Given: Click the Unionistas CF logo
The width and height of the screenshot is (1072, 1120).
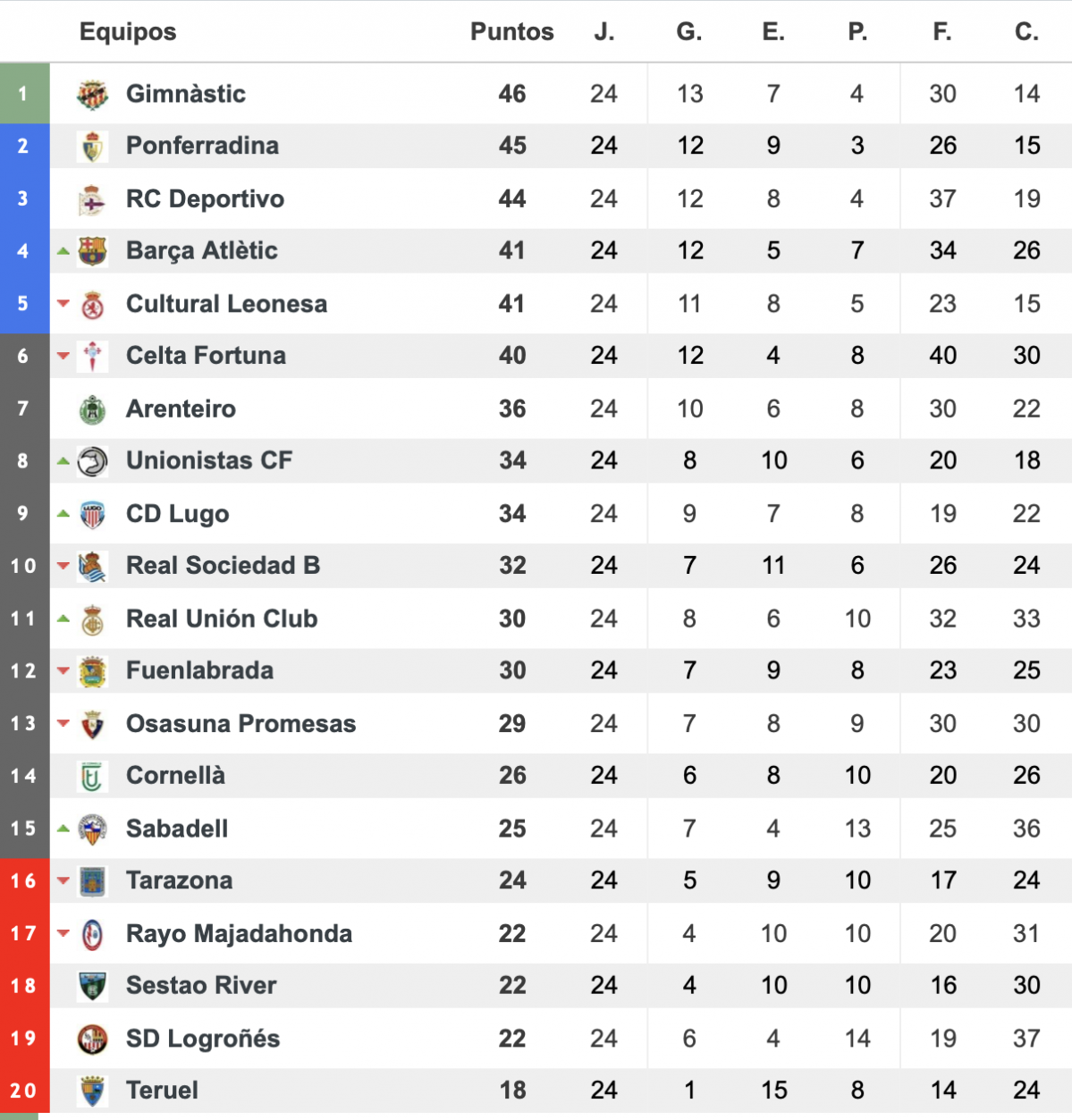Looking at the screenshot, I should point(92,461).
